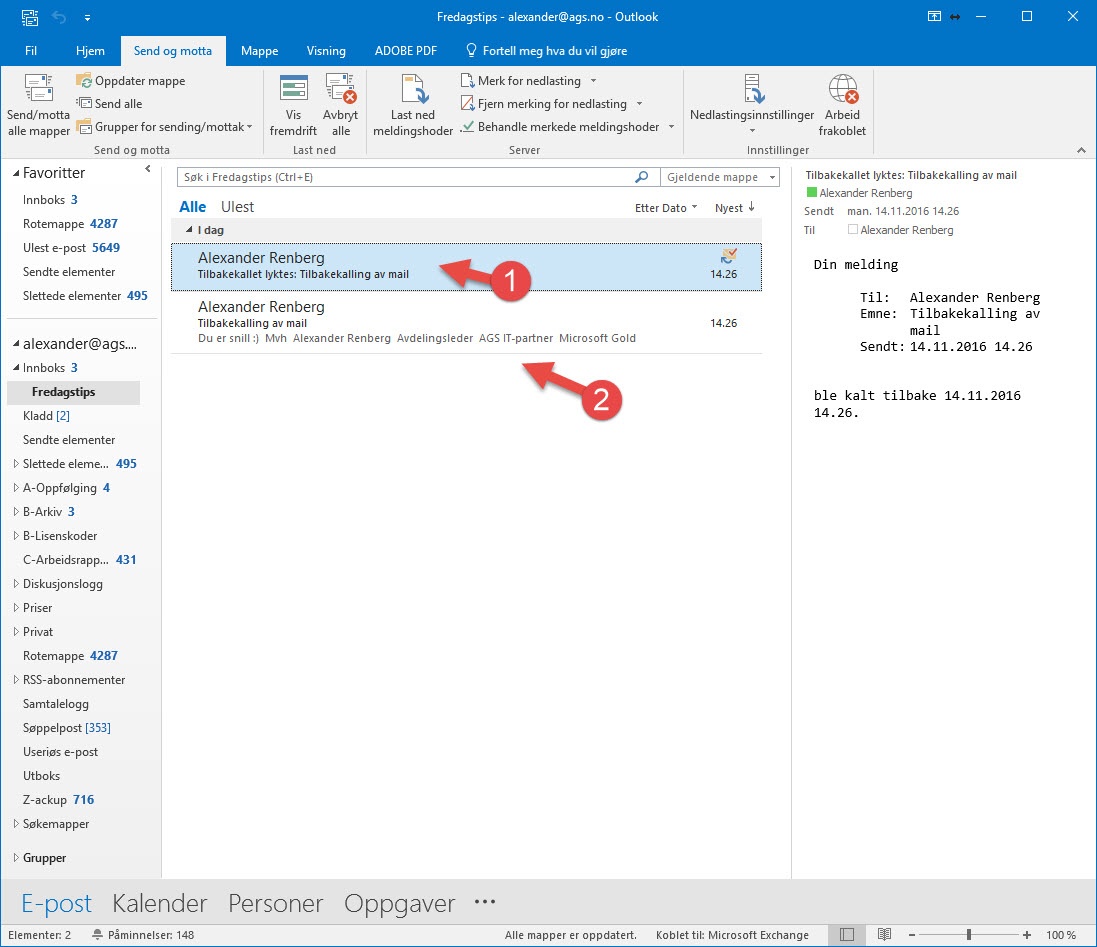Show only Ulest messages
This screenshot has height=947, width=1097.
click(x=237, y=207)
